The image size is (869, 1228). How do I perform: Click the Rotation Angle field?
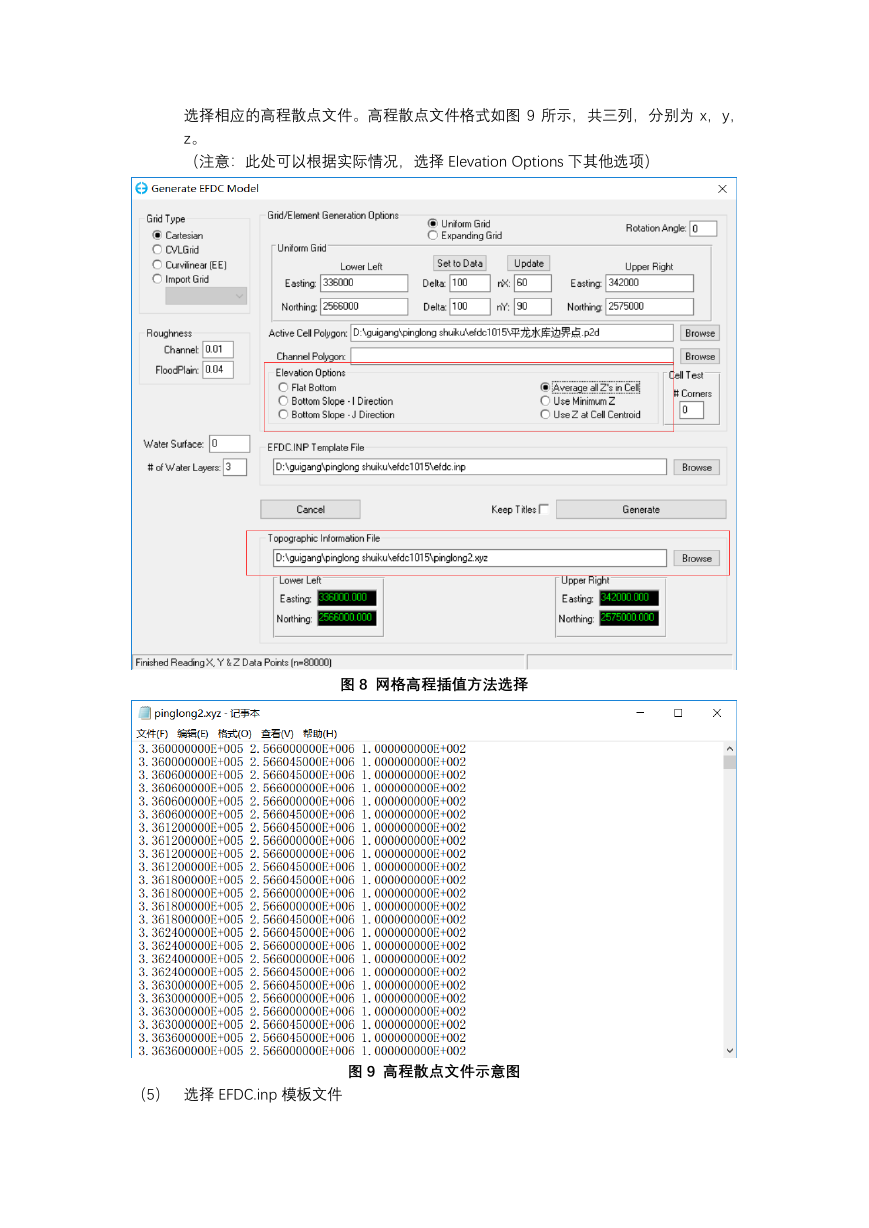point(702,229)
